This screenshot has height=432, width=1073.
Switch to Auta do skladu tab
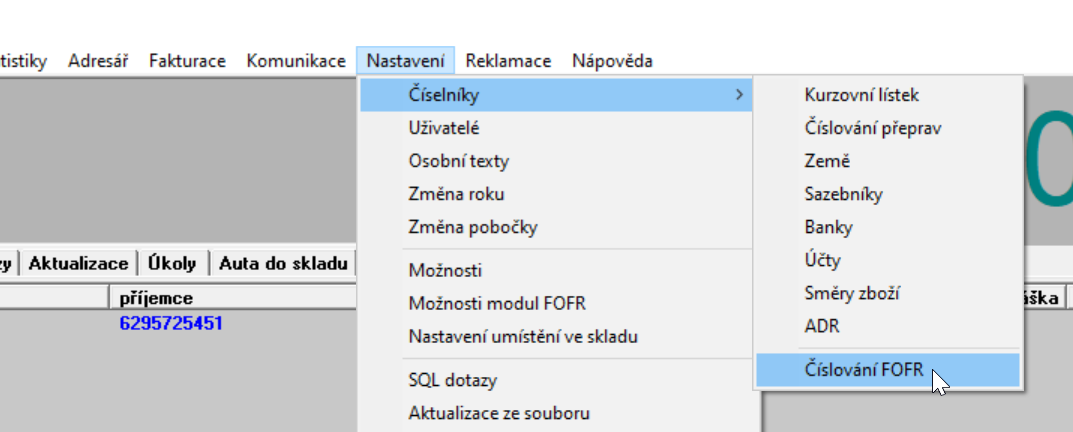click(283, 264)
